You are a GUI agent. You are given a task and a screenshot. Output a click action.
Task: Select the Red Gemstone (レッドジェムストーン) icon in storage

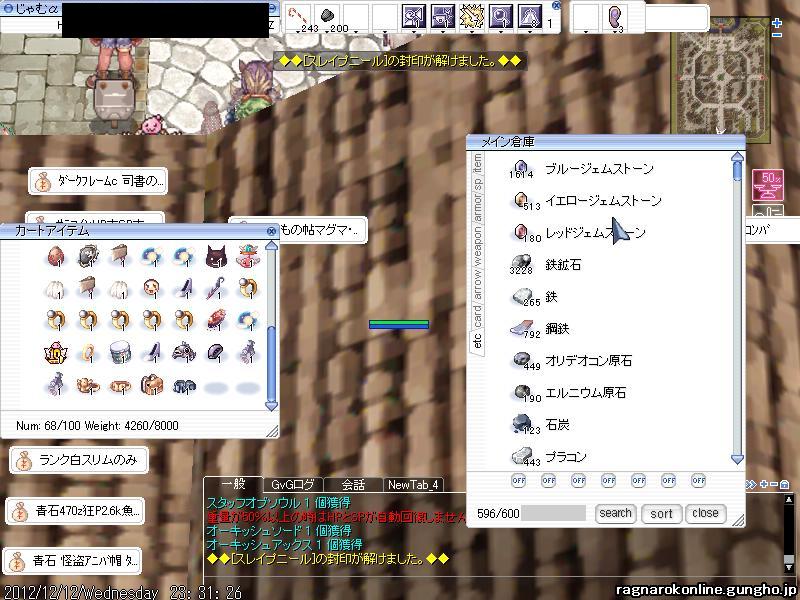pyautogui.click(x=520, y=232)
